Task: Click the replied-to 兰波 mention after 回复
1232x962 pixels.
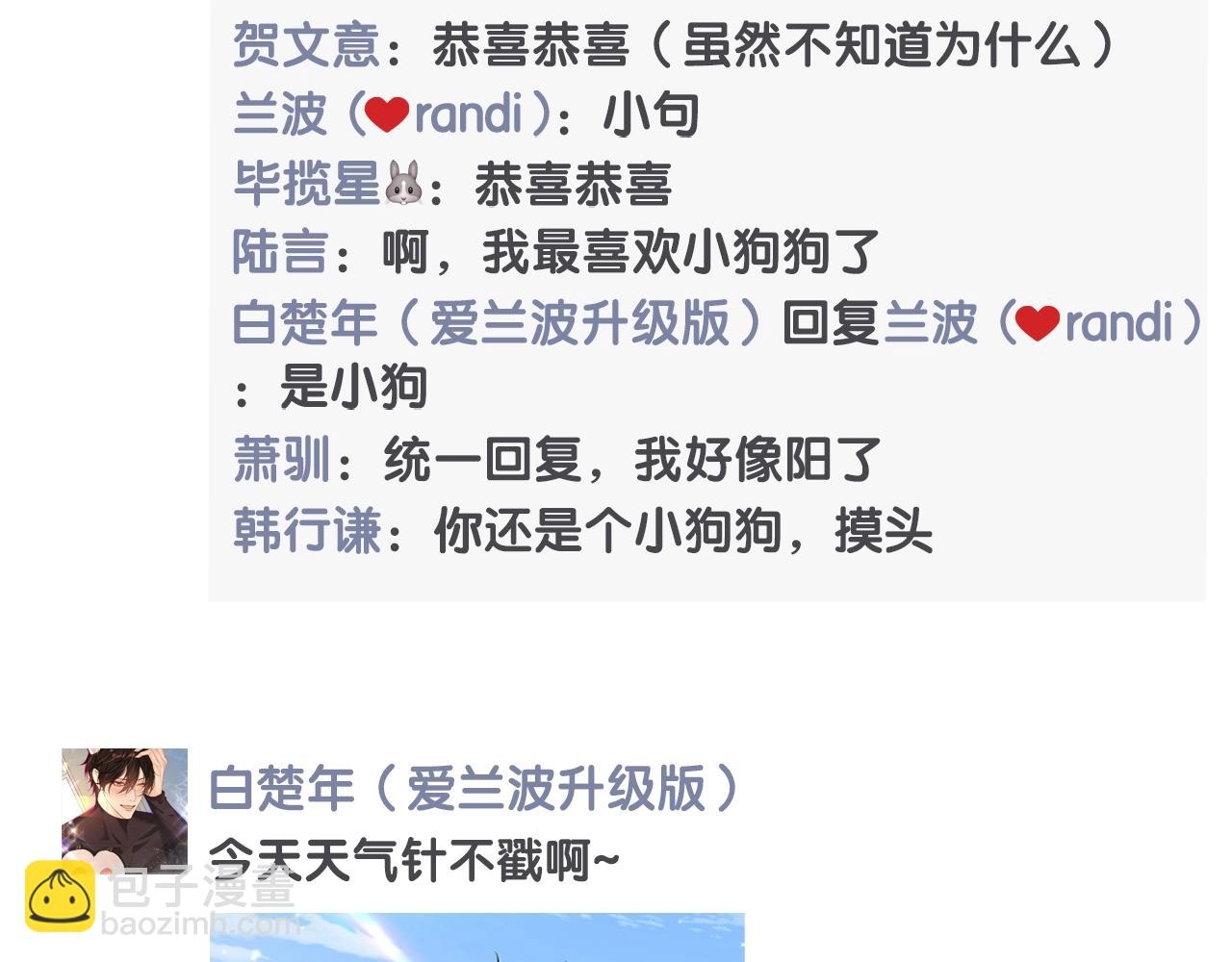Action: click(x=1043, y=322)
